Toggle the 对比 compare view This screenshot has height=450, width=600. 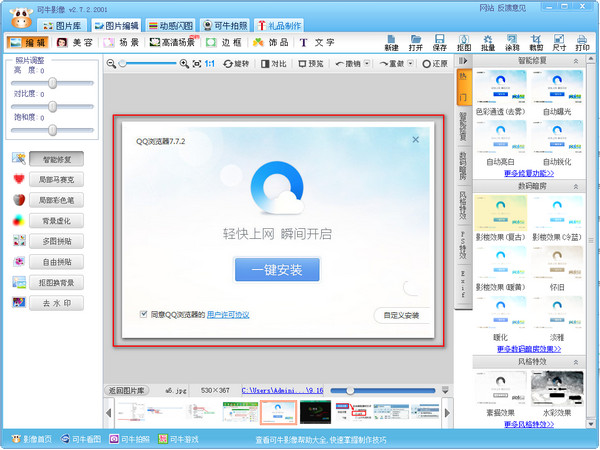click(x=273, y=64)
